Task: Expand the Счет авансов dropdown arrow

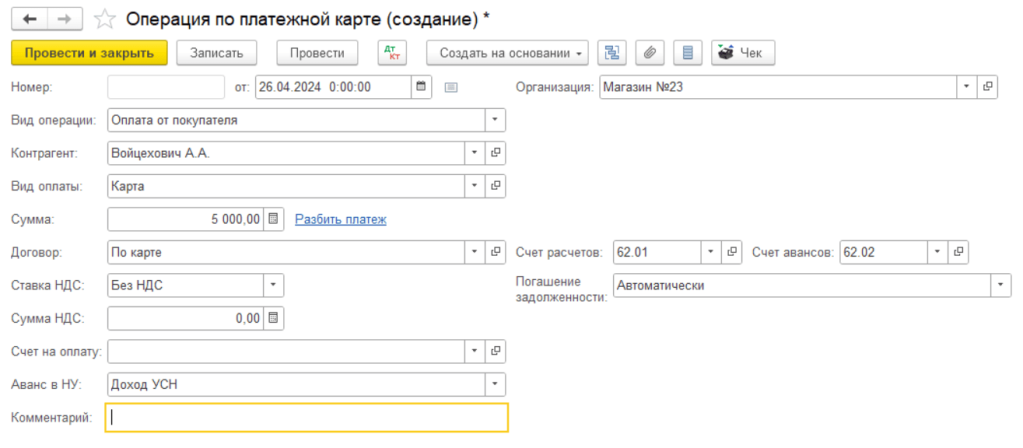Action: (x=938, y=252)
